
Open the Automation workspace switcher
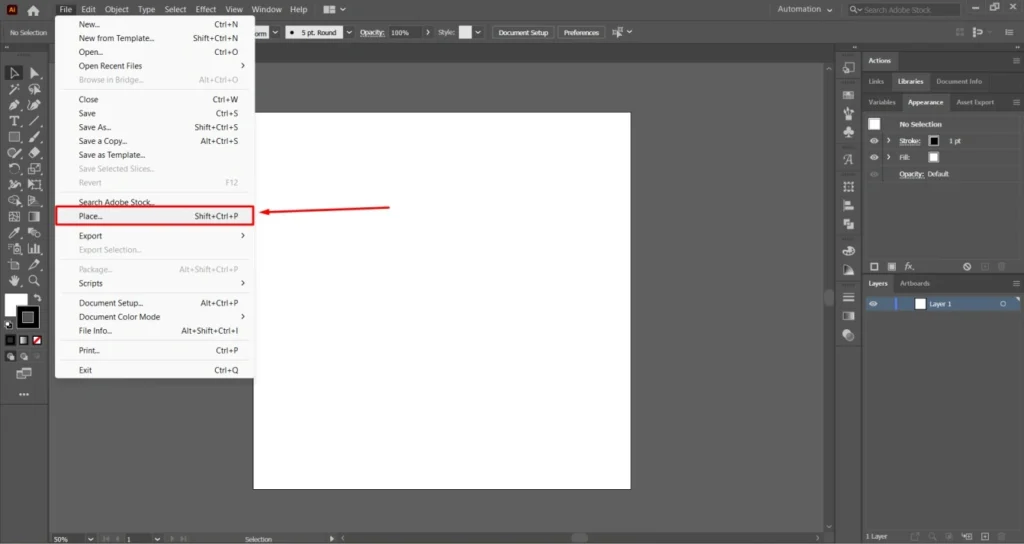click(805, 10)
